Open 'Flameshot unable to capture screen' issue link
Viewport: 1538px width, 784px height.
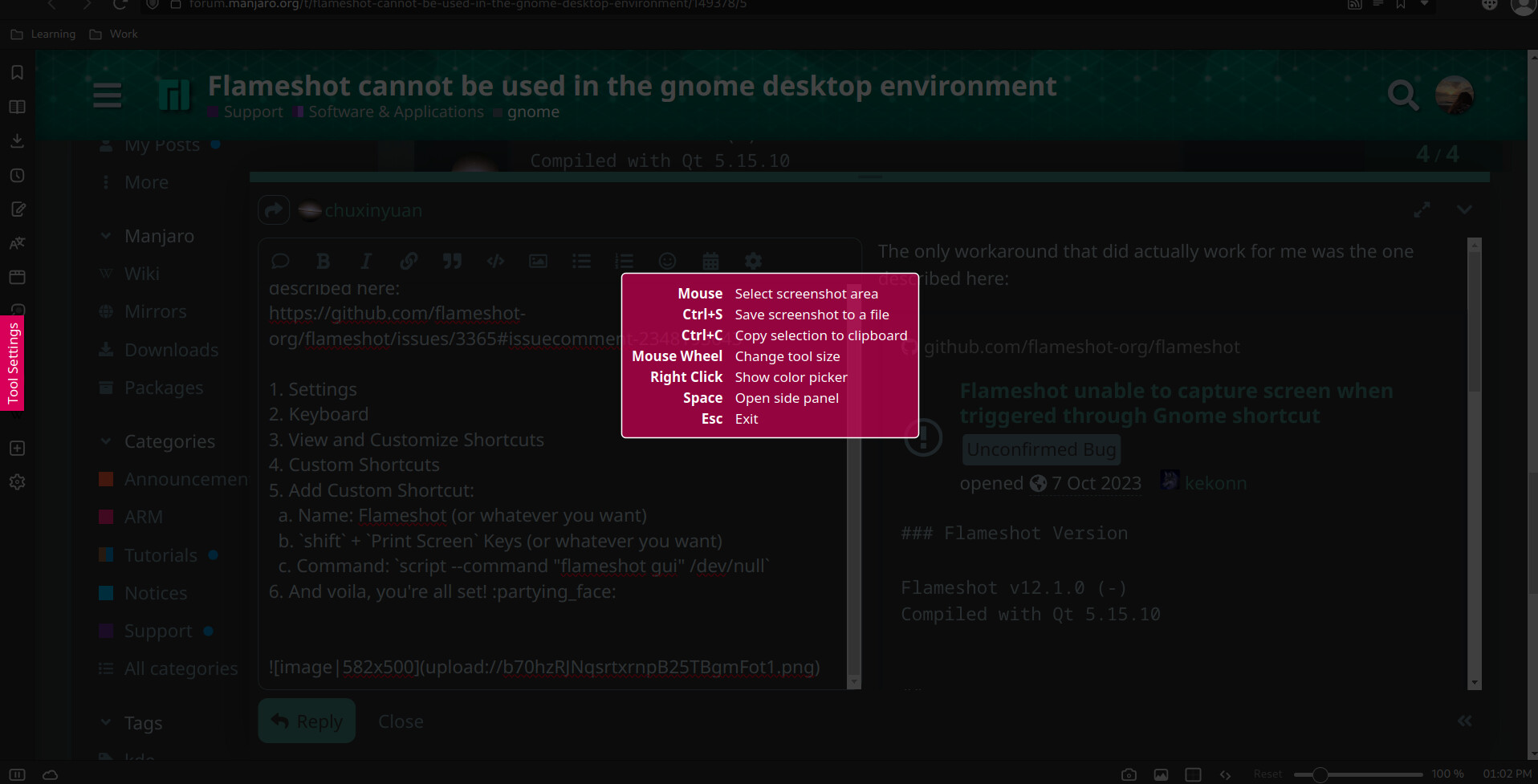[1176, 403]
